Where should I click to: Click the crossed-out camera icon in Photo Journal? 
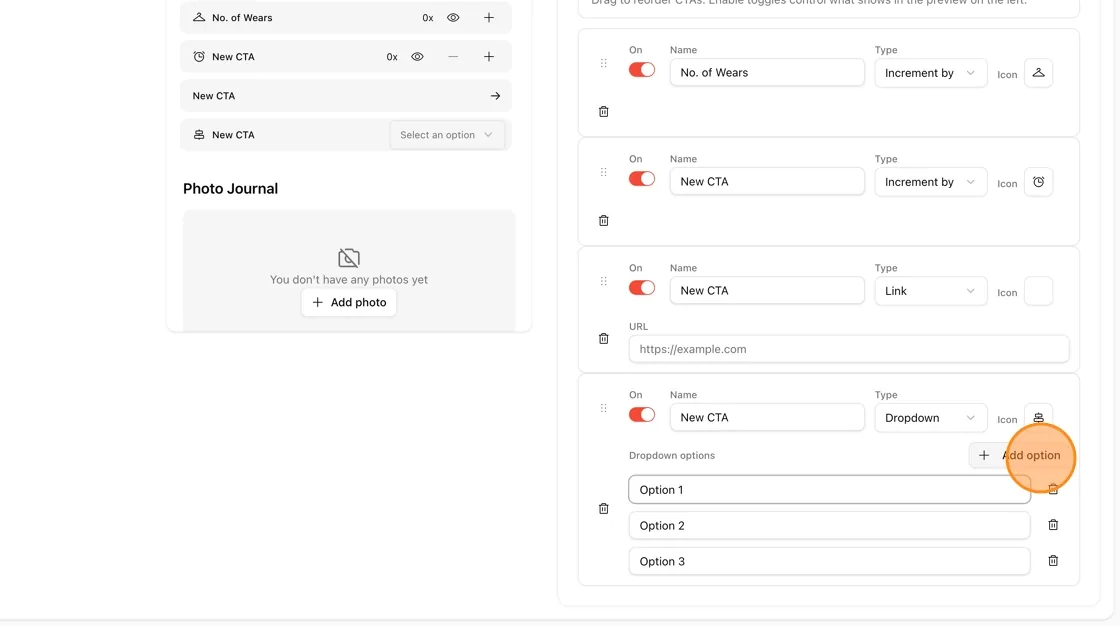(349, 257)
